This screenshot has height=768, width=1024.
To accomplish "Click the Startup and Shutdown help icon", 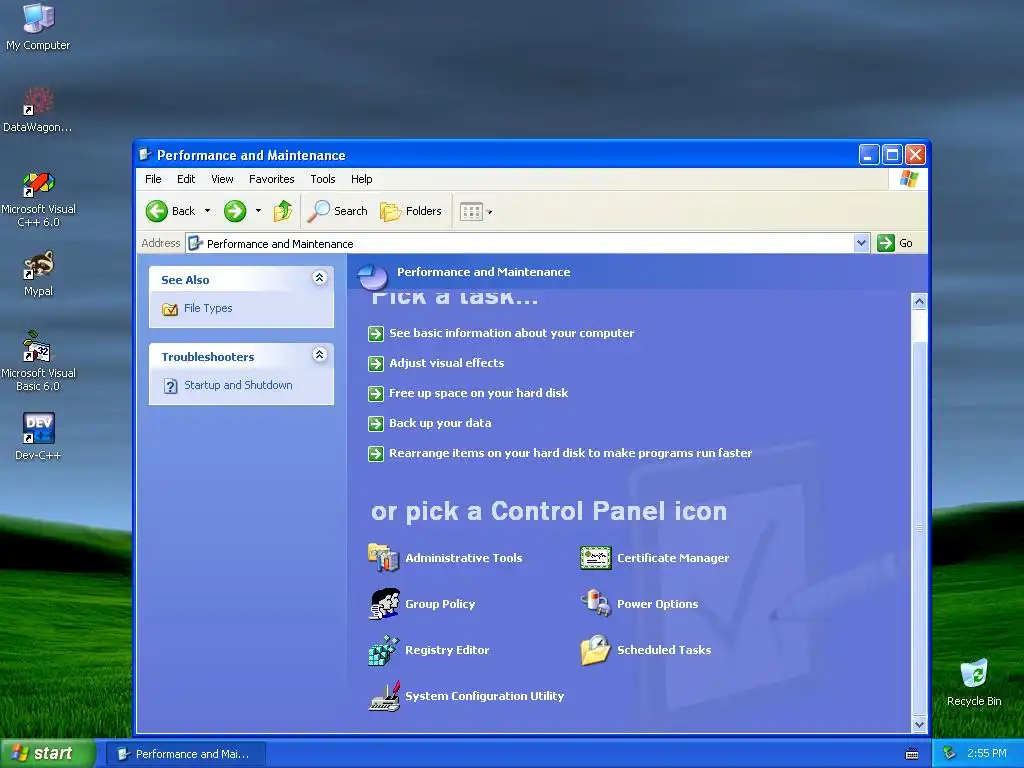I will 170,386.
